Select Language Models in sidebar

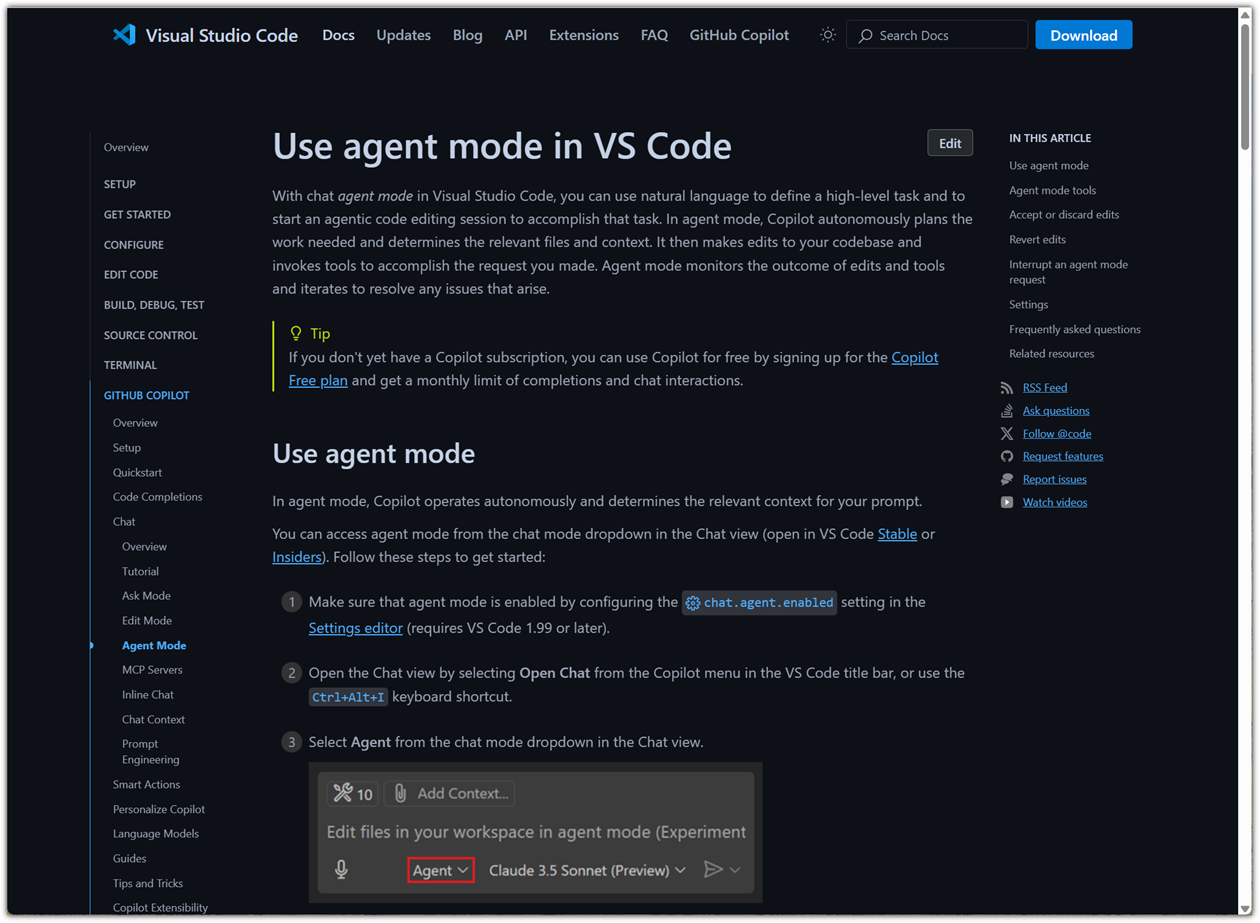click(x=156, y=834)
